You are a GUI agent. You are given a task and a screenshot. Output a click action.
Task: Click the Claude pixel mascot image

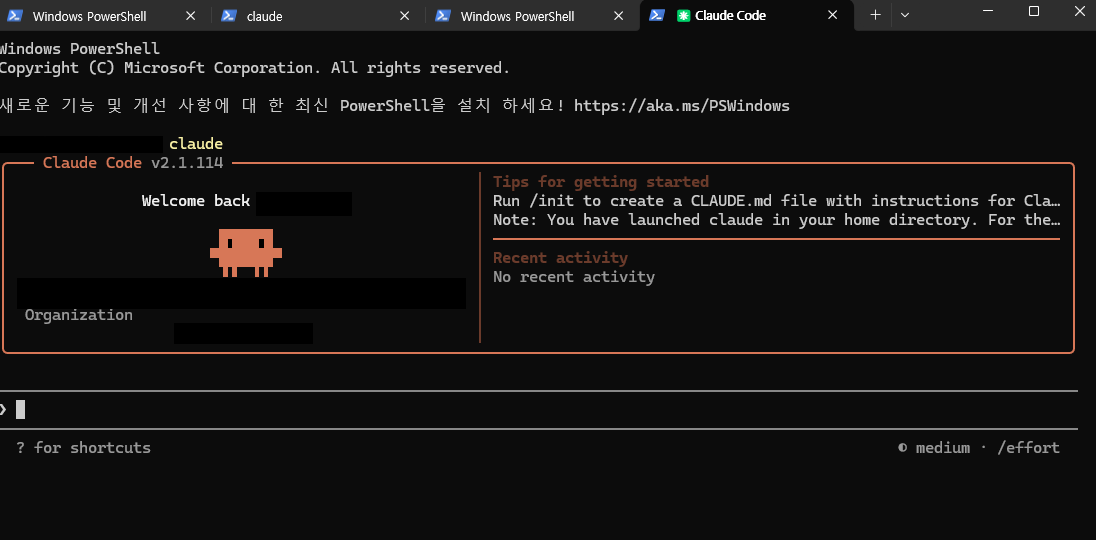[x=246, y=252]
